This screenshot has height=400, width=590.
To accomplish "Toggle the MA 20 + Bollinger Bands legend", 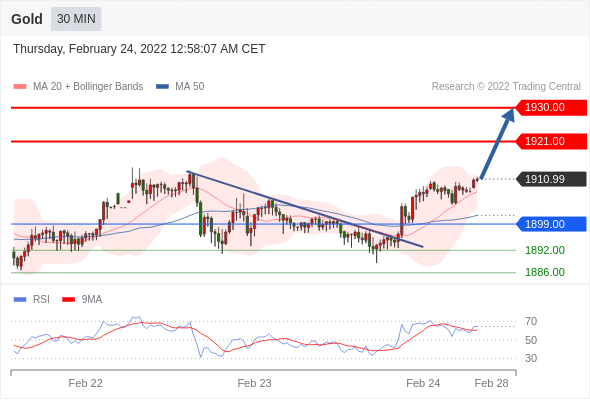I will click(x=78, y=87).
